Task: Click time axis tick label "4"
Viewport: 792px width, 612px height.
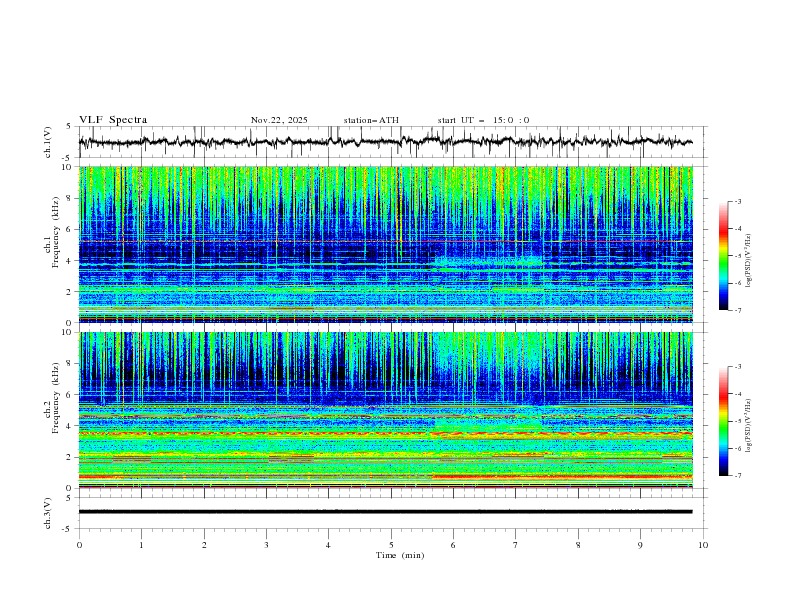Action: (x=328, y=545)
